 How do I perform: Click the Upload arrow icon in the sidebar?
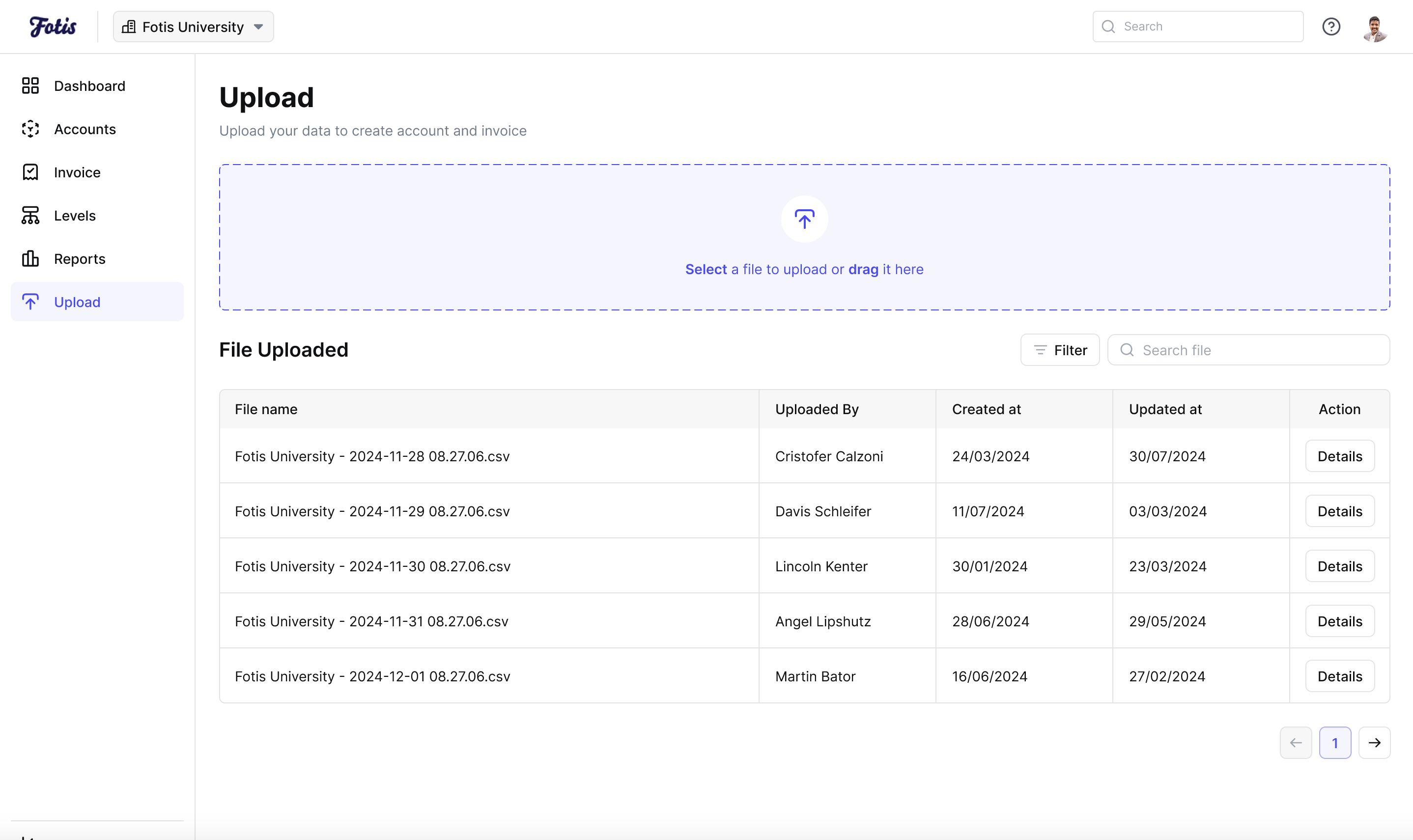click(x=30, y=302)
